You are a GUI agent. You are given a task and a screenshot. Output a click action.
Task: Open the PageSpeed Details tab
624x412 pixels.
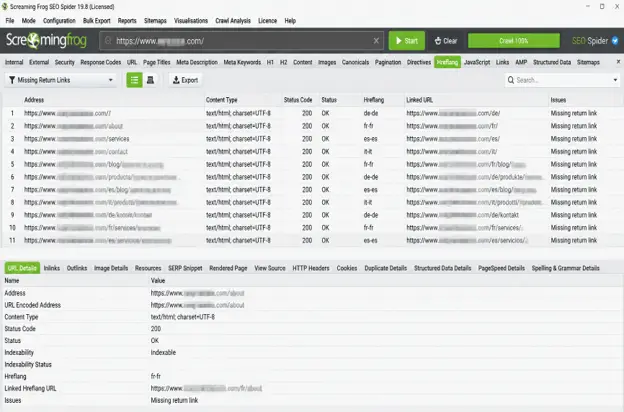pos(501,268)
